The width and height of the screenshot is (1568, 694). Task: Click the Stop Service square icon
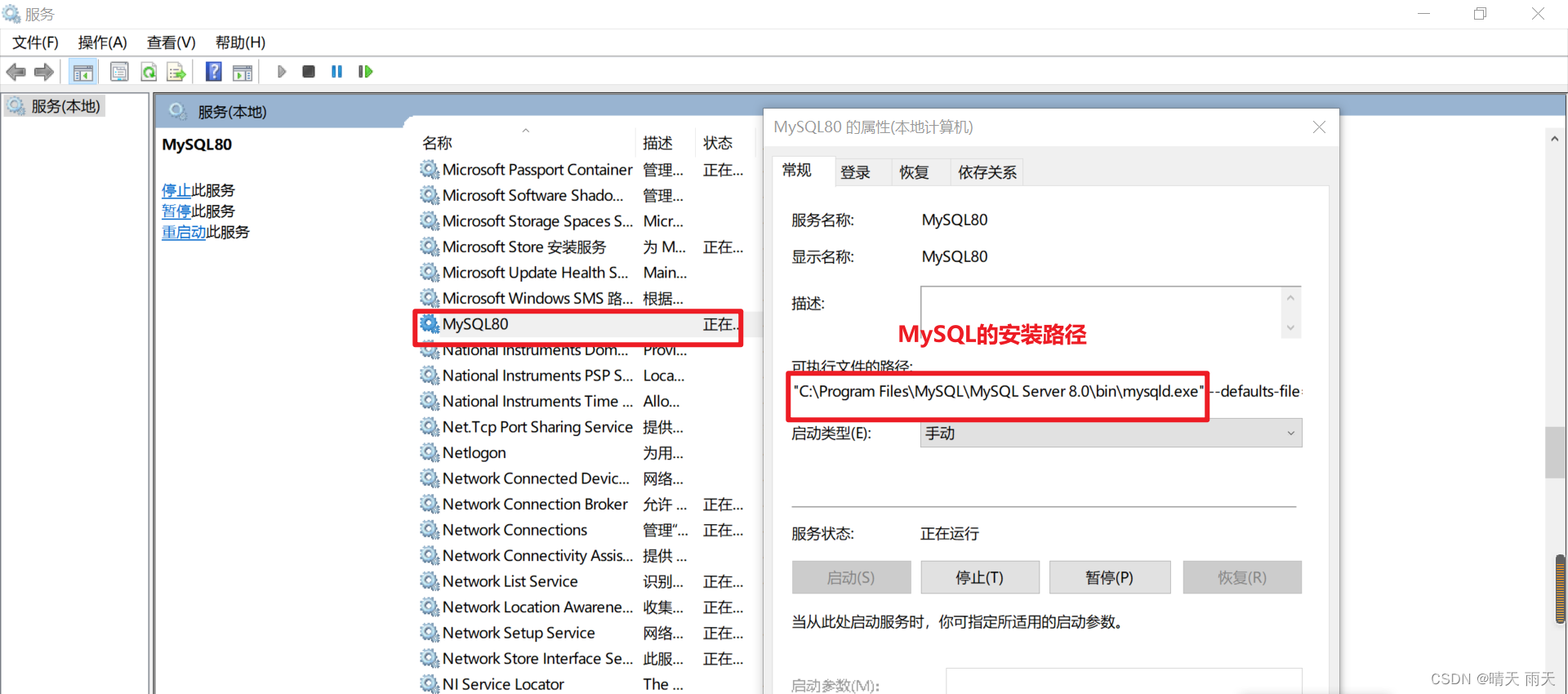[x=309, y=72]
